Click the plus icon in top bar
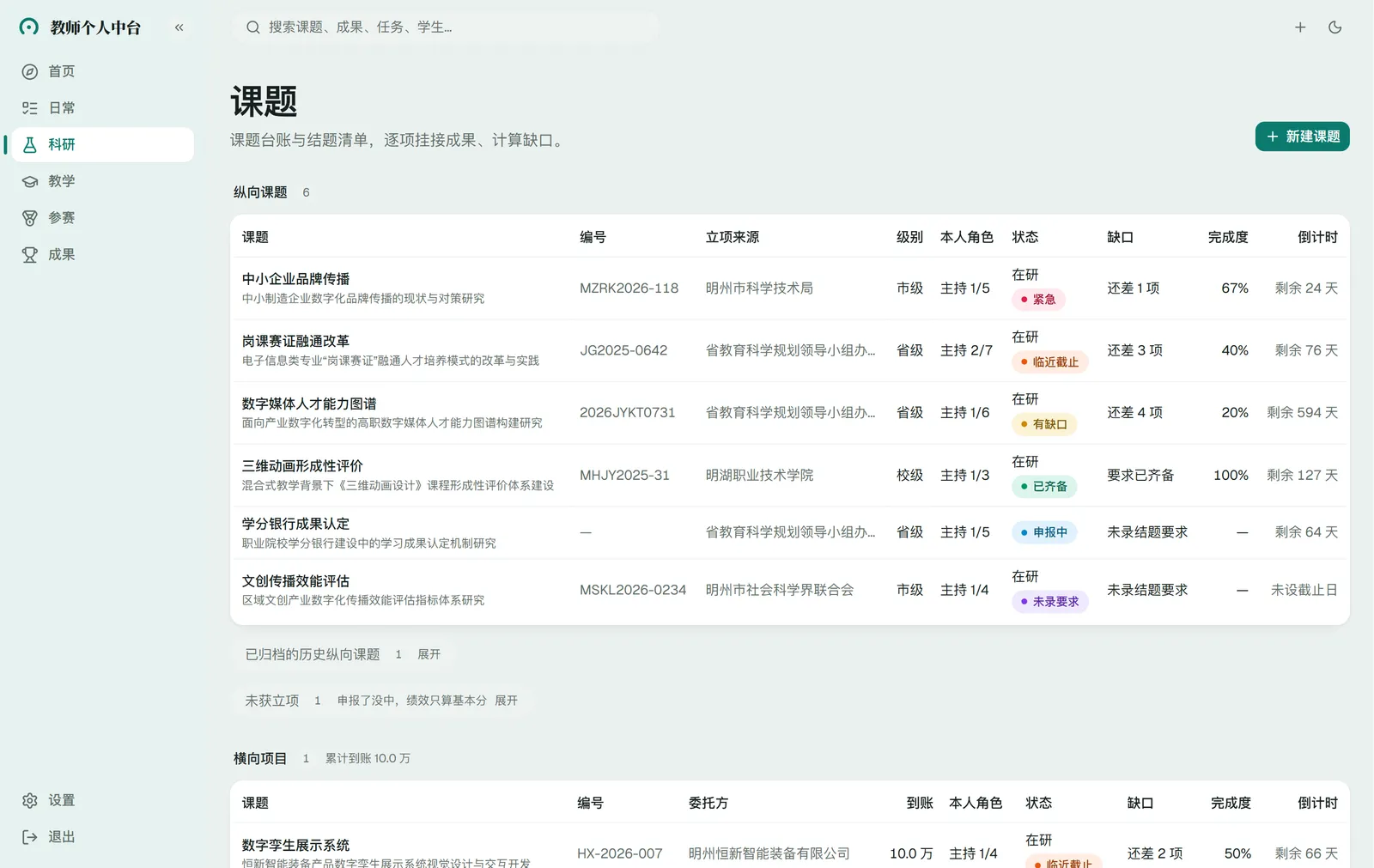This screenshot has height=868, width=1374. coord(1300,27)
